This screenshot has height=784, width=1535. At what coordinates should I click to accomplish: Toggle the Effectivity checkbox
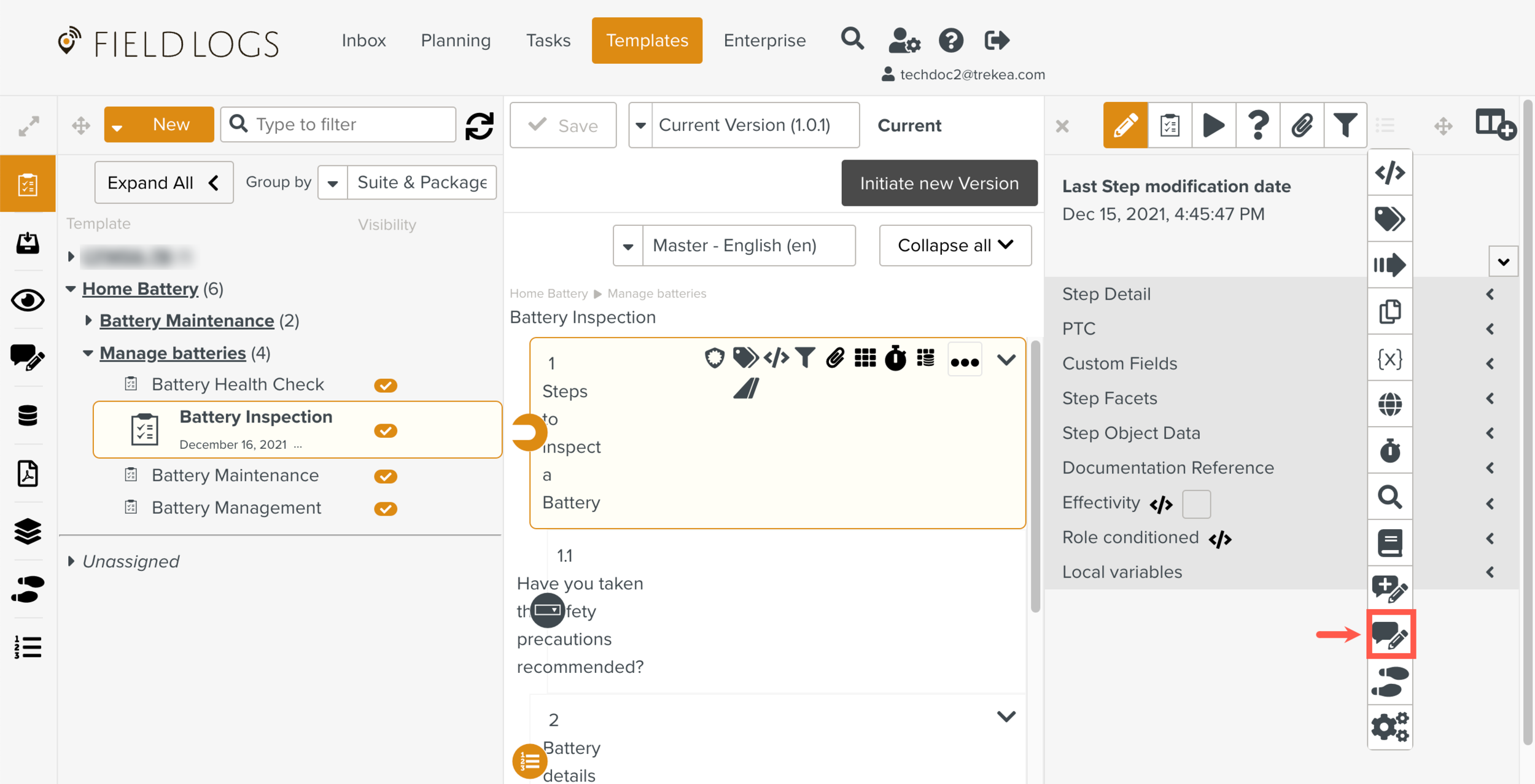point(1196,503)
